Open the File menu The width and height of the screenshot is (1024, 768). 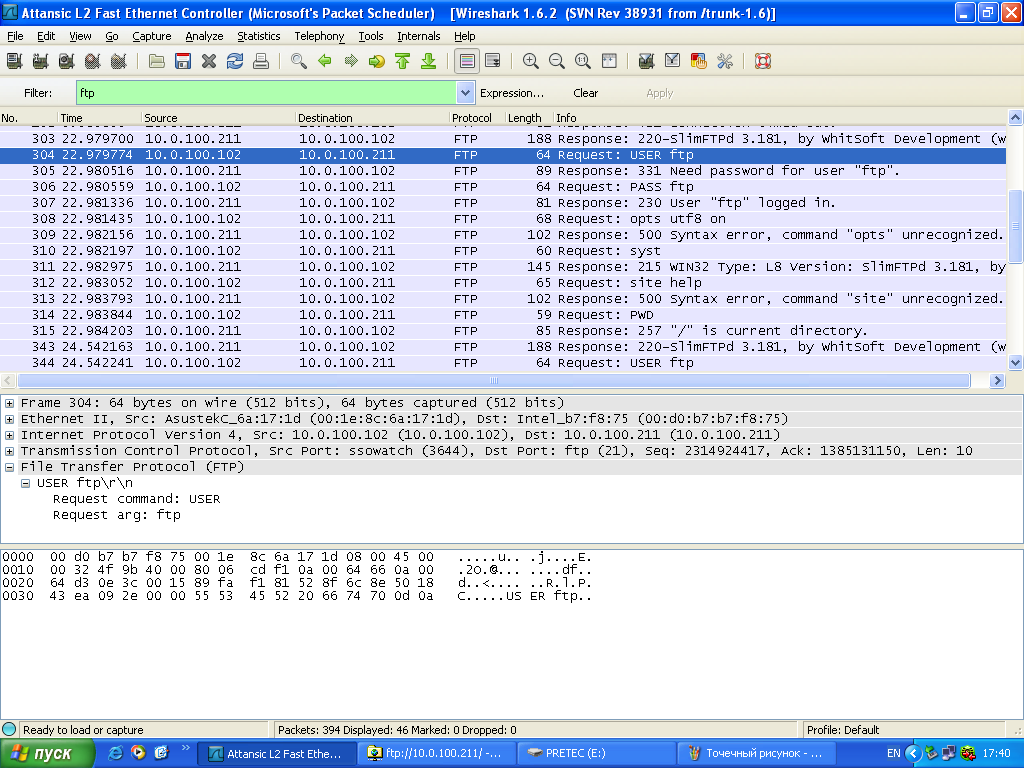point(15,36)
